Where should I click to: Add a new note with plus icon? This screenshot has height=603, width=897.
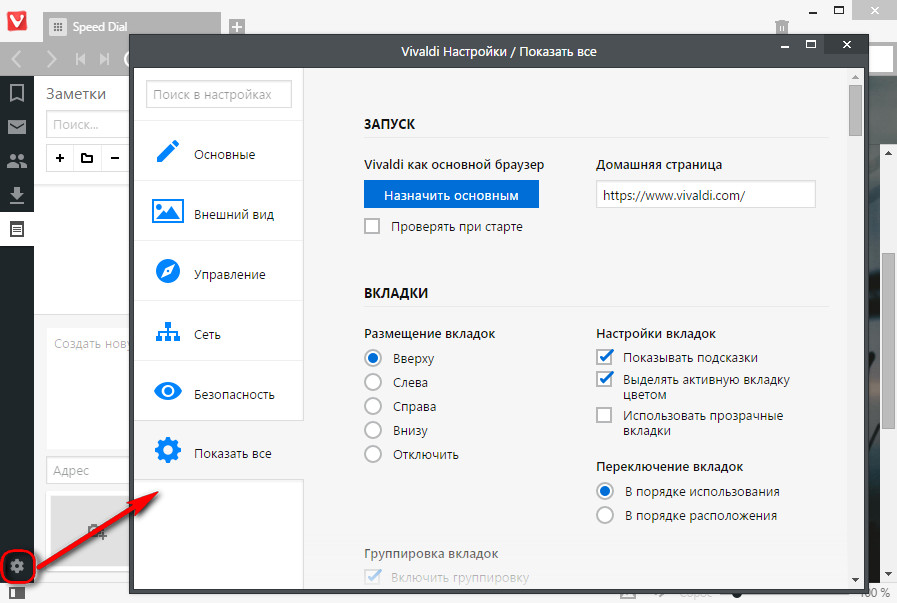[x=60, y=158]
